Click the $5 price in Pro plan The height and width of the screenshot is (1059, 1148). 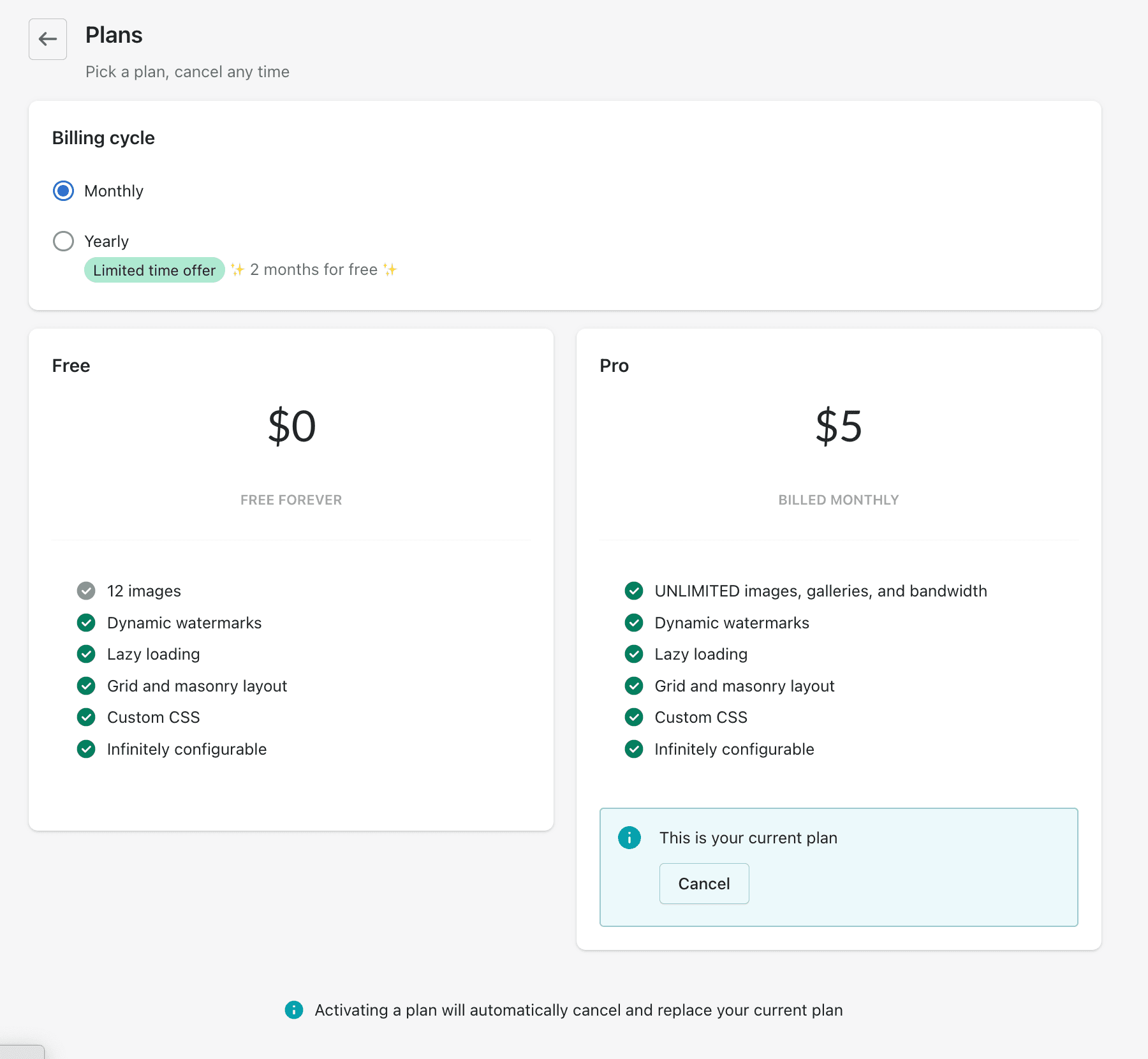[x=839, y=426]
